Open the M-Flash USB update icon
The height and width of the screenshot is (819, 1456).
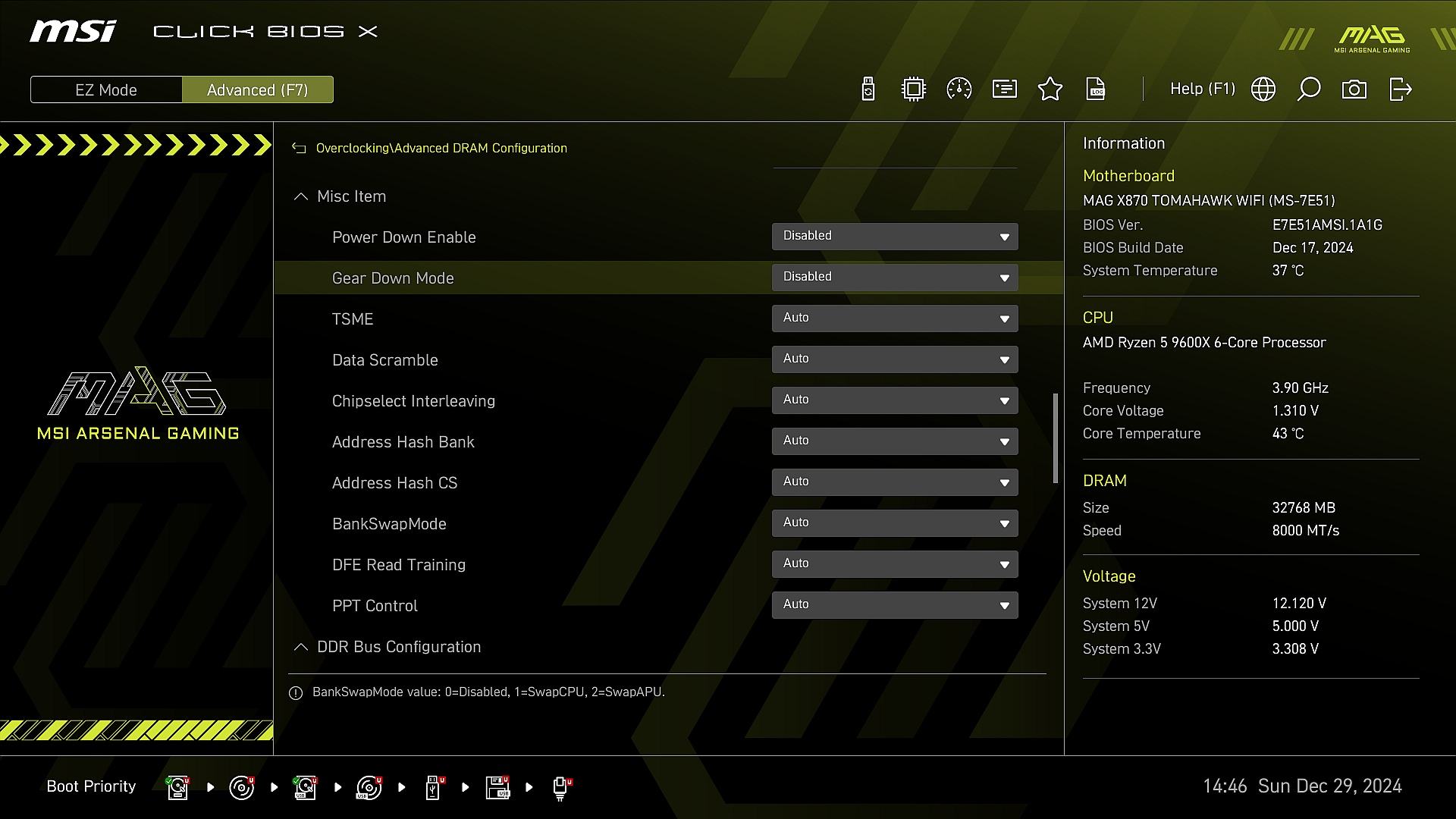pyautogui.click(x=868, y=89)
